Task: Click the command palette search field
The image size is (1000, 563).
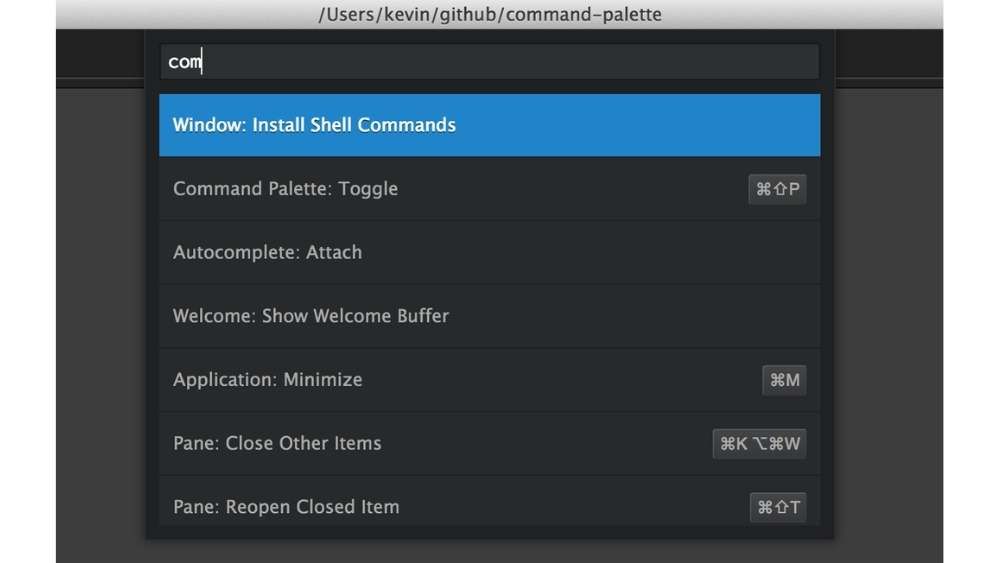Action: click(x=490, y=62)
